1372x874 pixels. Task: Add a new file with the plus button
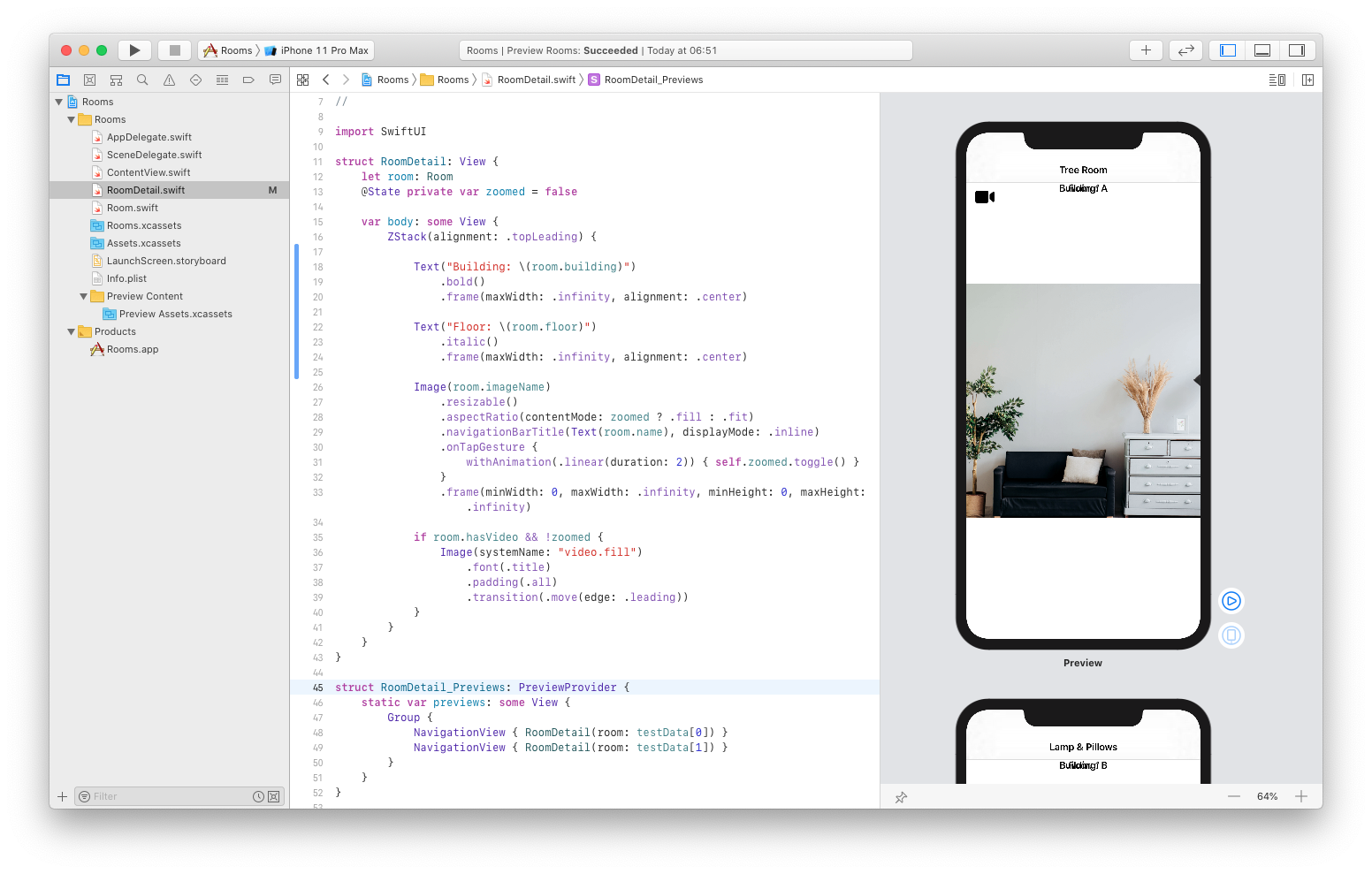coord(1146,49)
